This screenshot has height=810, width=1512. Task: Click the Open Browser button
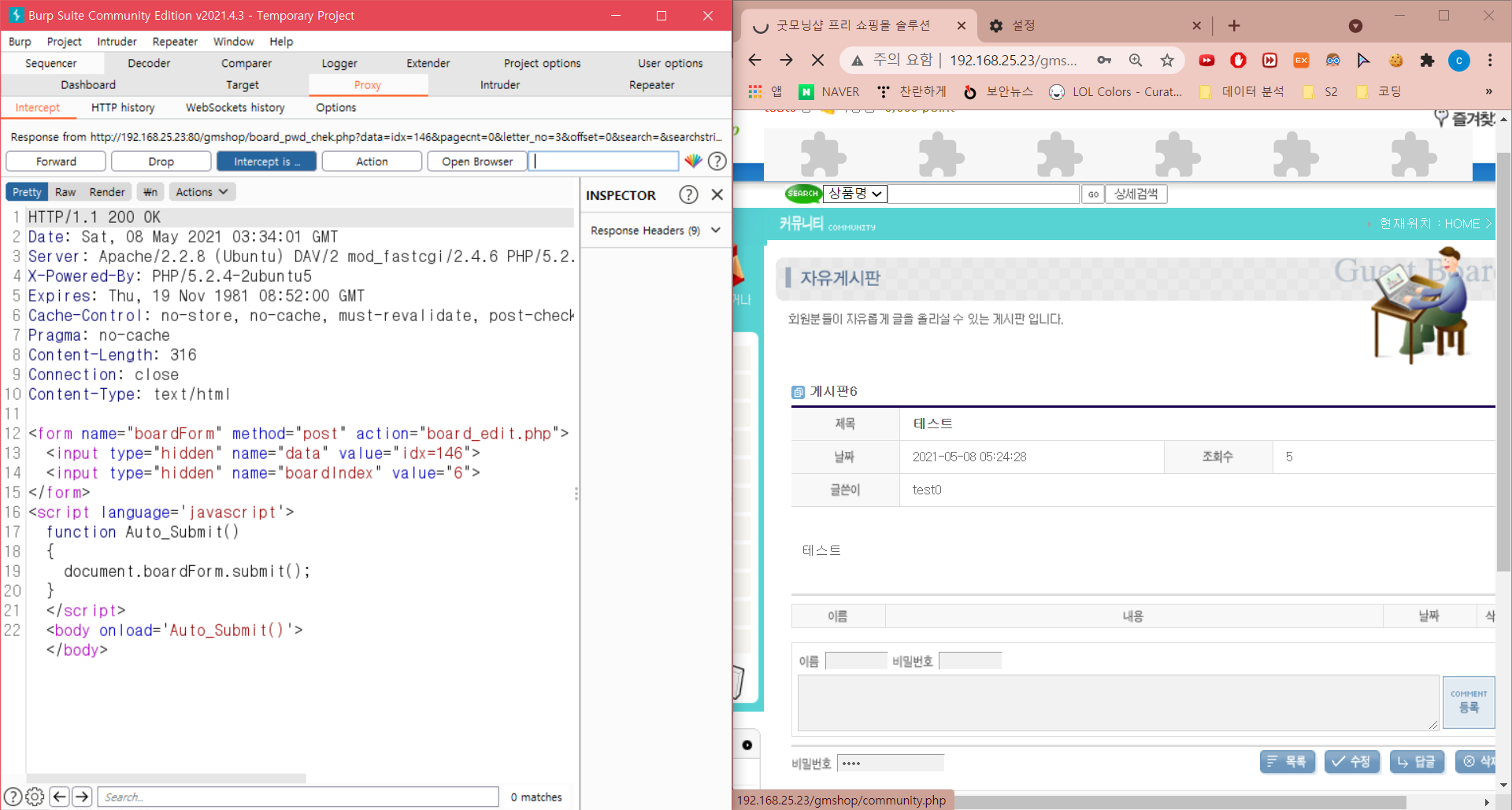click(x=477, y=161)
